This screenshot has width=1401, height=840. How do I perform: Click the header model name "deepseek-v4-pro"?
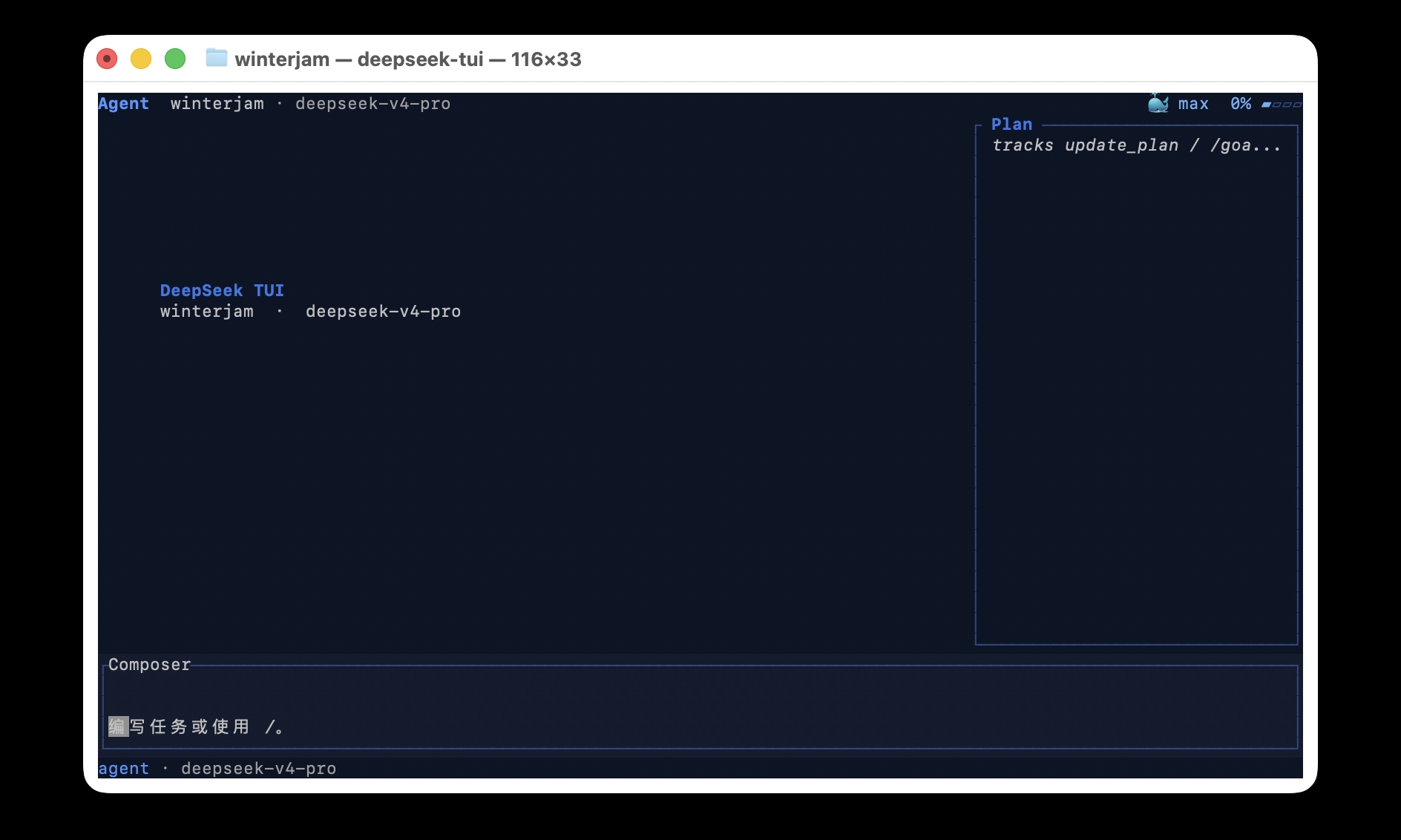(x=373, y=104)
